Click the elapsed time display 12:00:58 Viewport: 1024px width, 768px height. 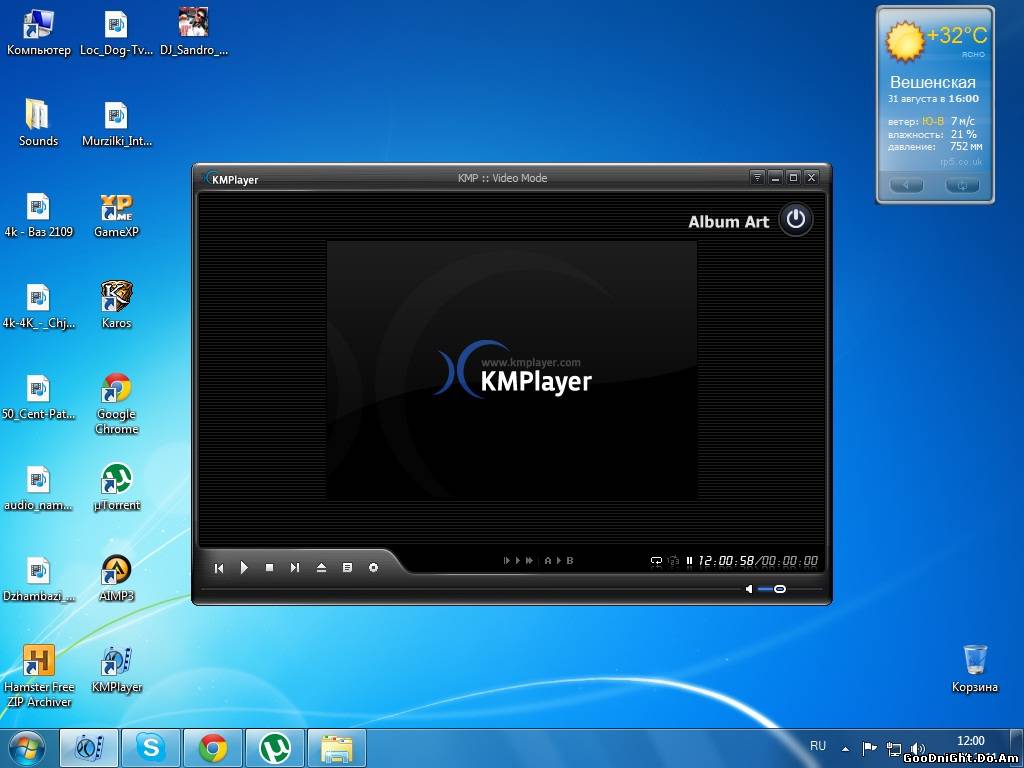click(726, 561)
